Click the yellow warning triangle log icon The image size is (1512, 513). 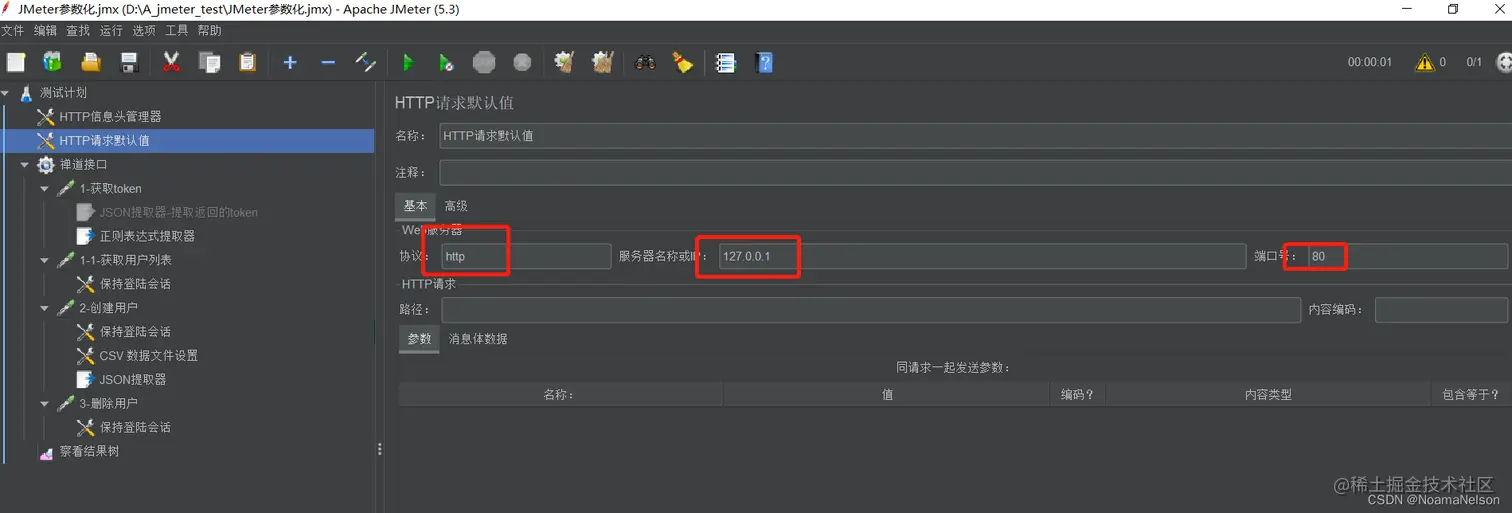pos(1424,62)
